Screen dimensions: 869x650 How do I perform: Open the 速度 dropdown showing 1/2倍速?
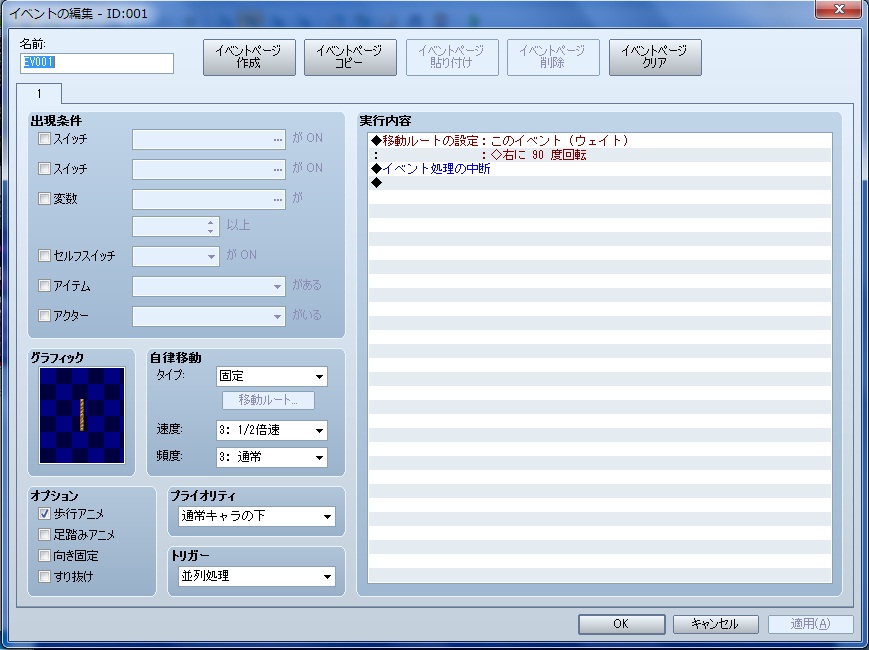pos(272,430)
